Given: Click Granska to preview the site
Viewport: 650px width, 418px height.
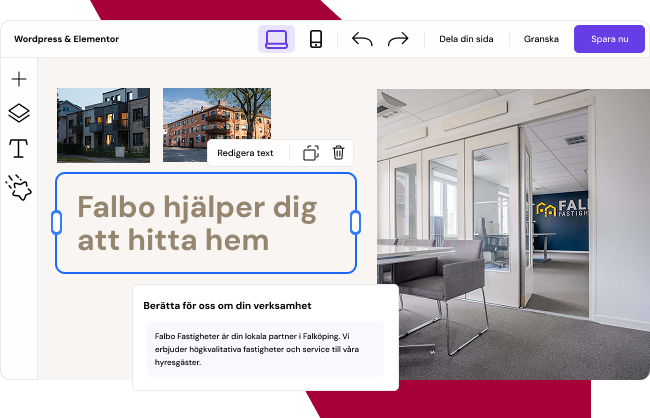Looking at the screenshot, I should pyautogui.click(x=541, y=39).
